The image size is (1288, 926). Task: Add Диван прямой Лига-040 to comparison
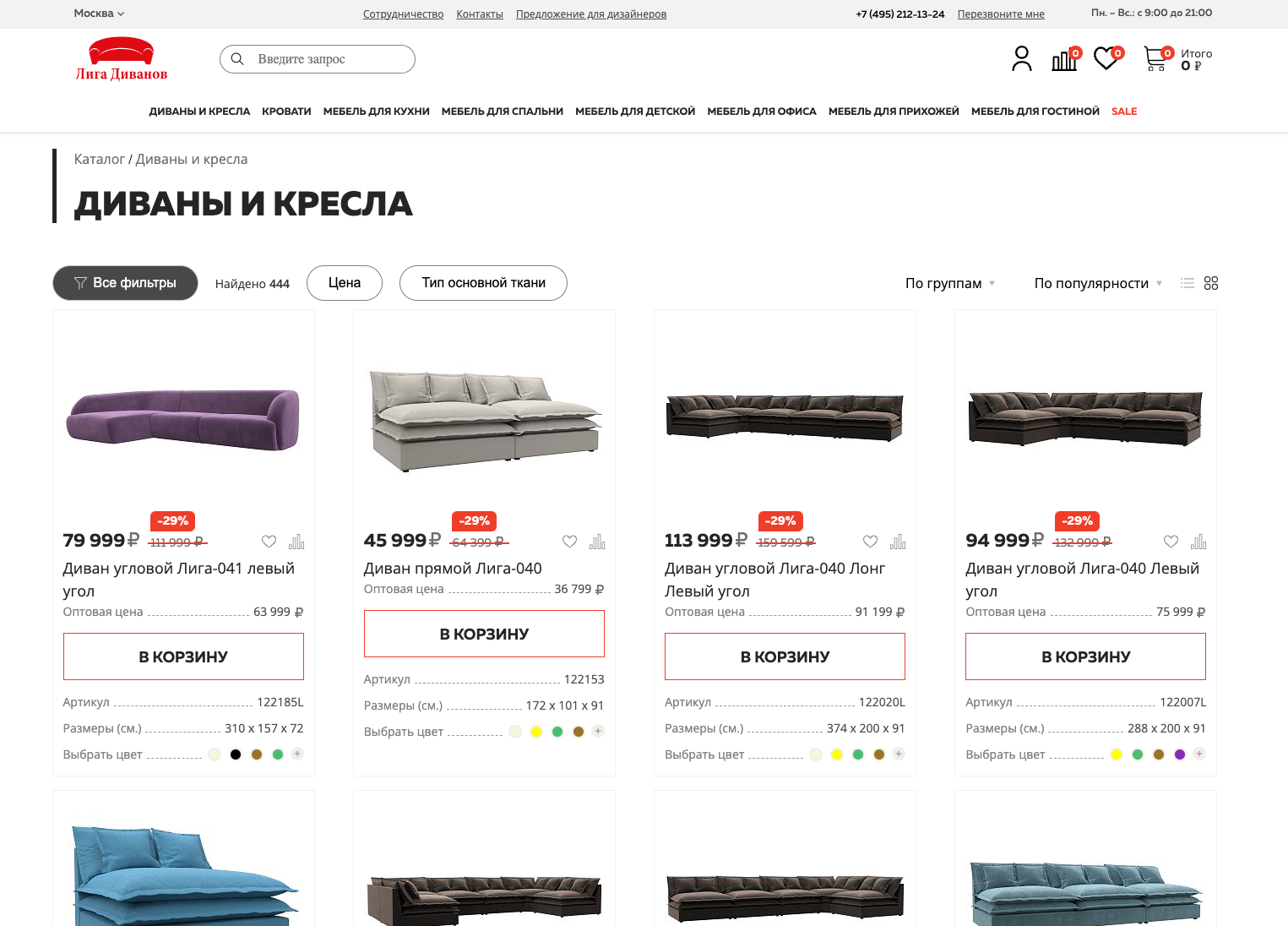pyautogui.click(x=597, y=542)
